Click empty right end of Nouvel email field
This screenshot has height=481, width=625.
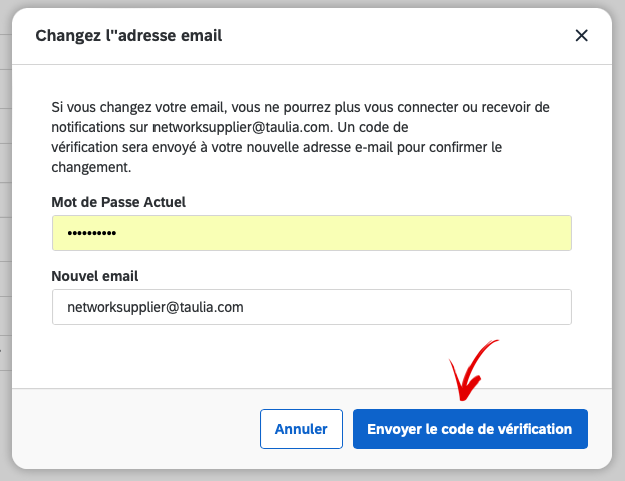coord(518,307)
